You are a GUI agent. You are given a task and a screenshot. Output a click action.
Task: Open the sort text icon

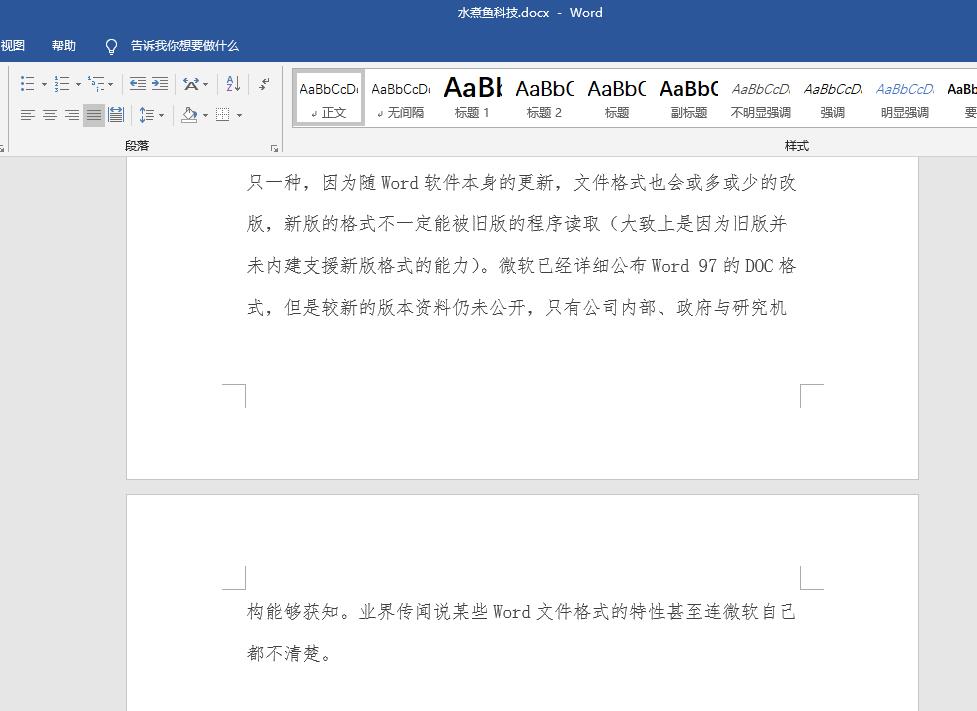(x=232, y=84)
